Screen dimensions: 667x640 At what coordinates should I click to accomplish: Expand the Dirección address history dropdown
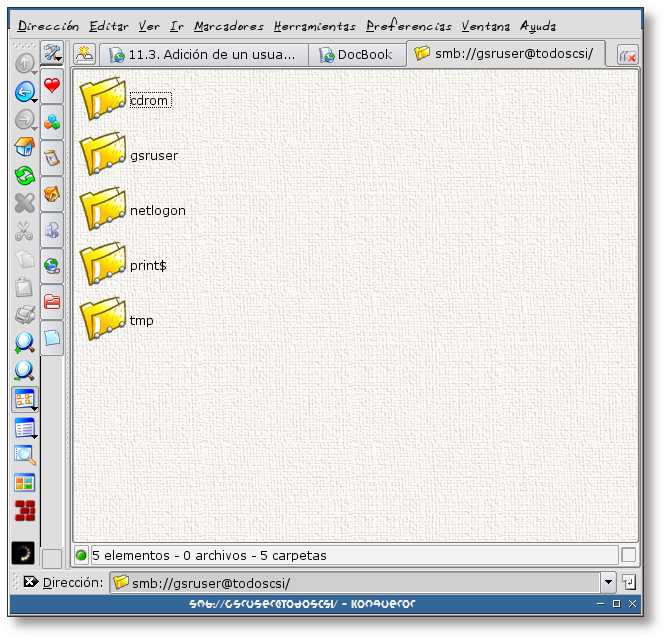click(x=608, y=582)
